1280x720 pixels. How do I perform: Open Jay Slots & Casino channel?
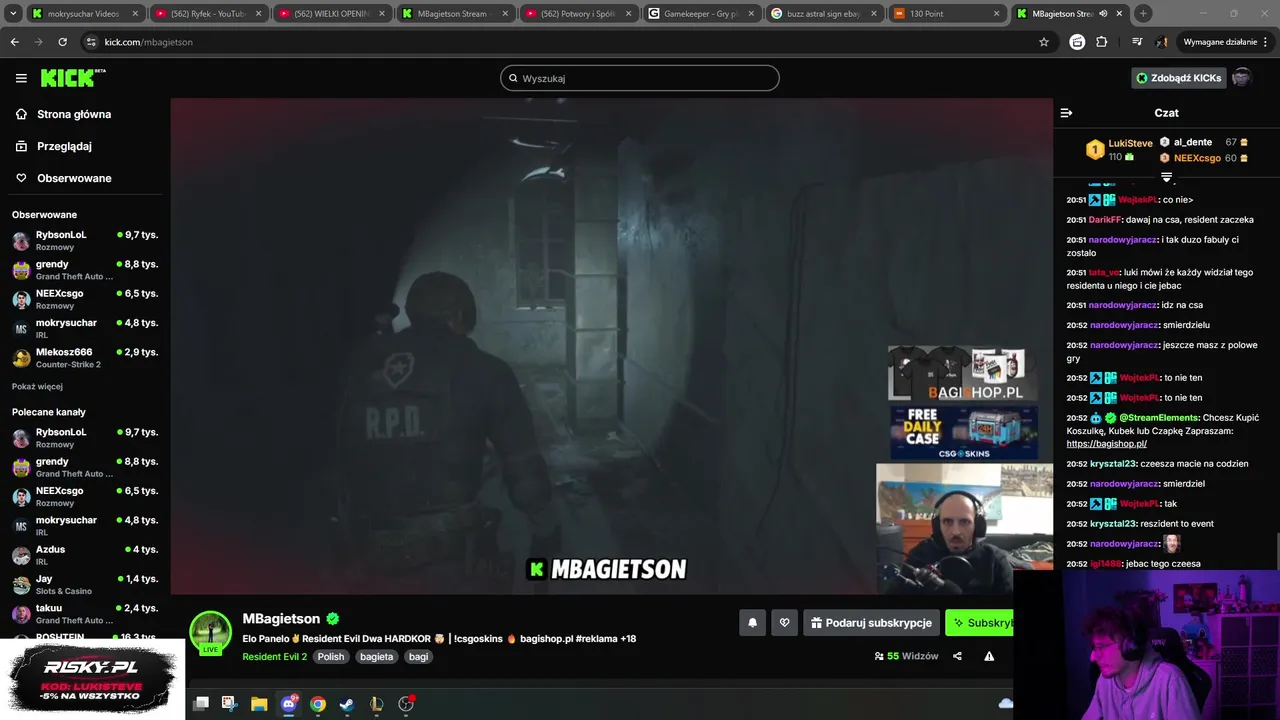coord(85,584)
